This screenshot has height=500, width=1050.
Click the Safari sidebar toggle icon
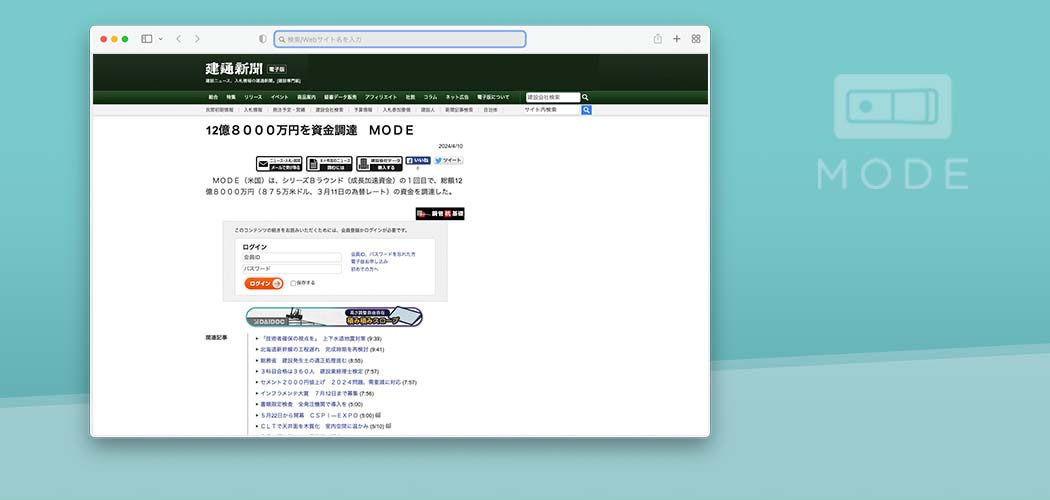[146, 39]
